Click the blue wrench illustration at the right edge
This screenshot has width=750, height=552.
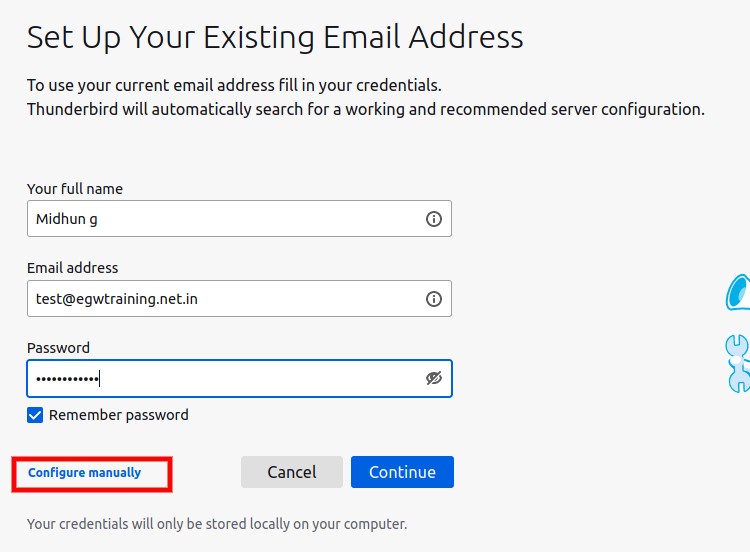pos(737,362)
